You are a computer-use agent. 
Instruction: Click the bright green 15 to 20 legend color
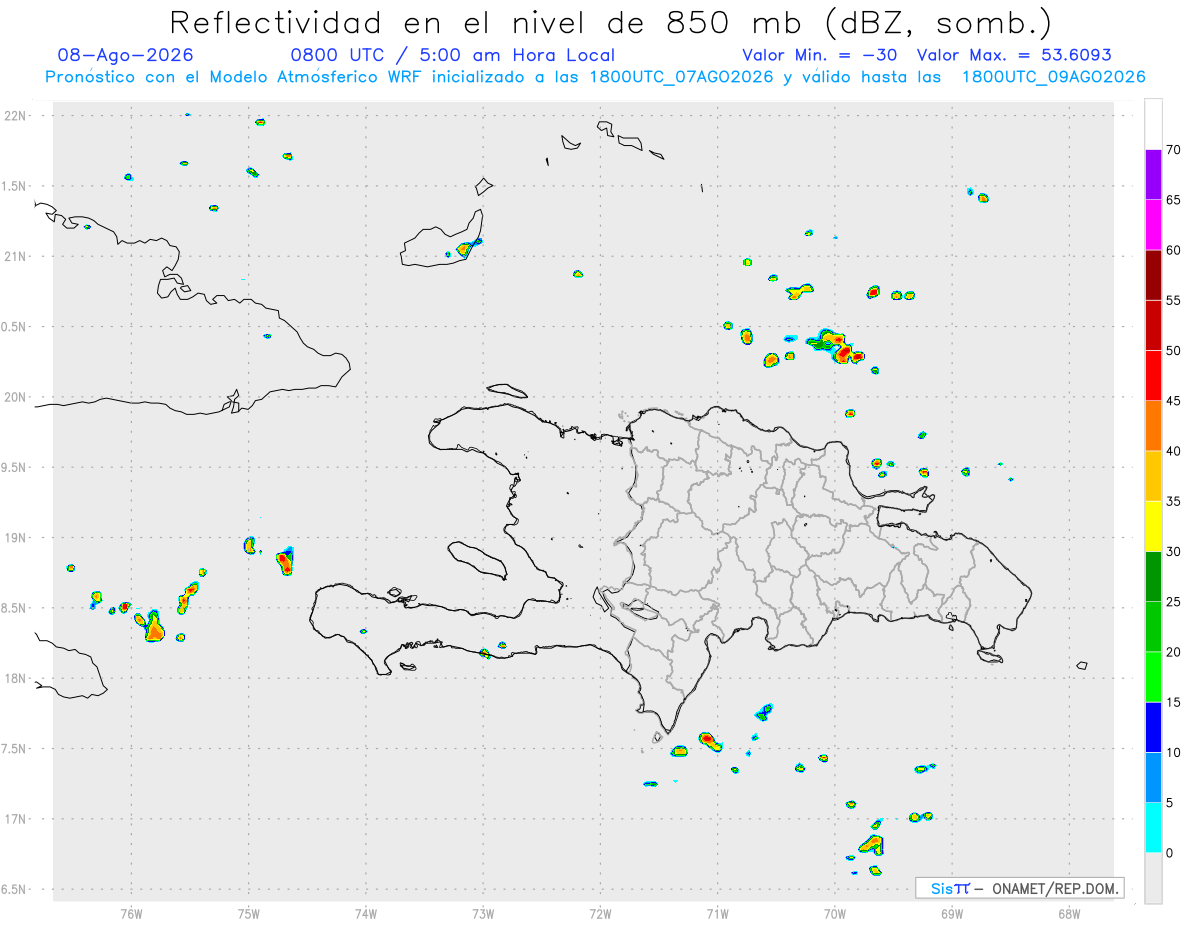(x=1153, y=677)
